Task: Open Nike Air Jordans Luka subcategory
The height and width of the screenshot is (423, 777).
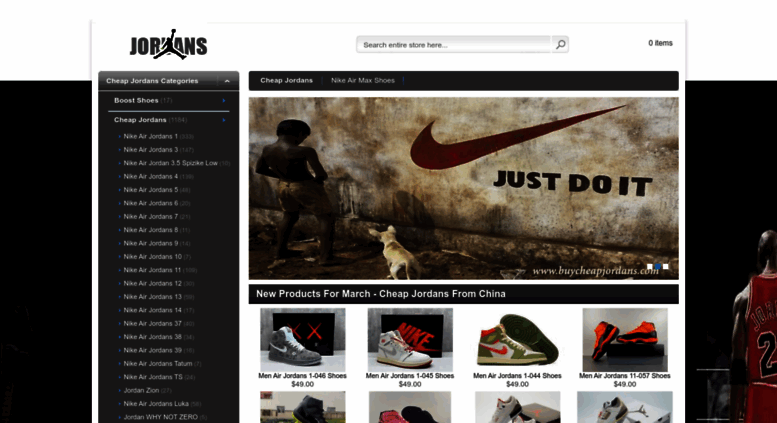Action: tap(156, 404)
